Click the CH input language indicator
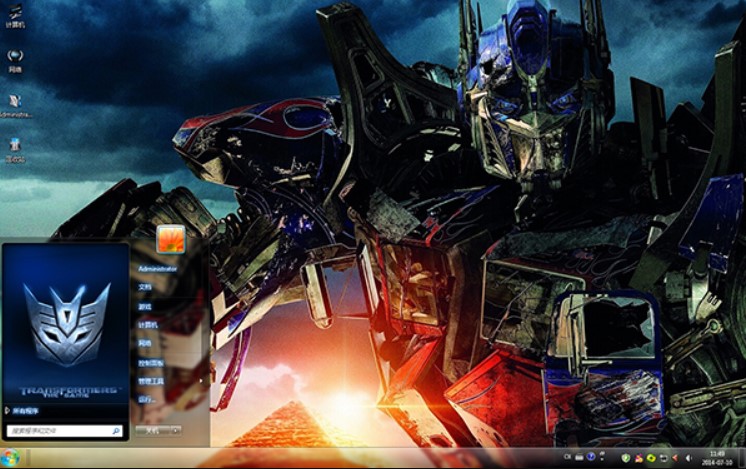 [x=567, y=457]
